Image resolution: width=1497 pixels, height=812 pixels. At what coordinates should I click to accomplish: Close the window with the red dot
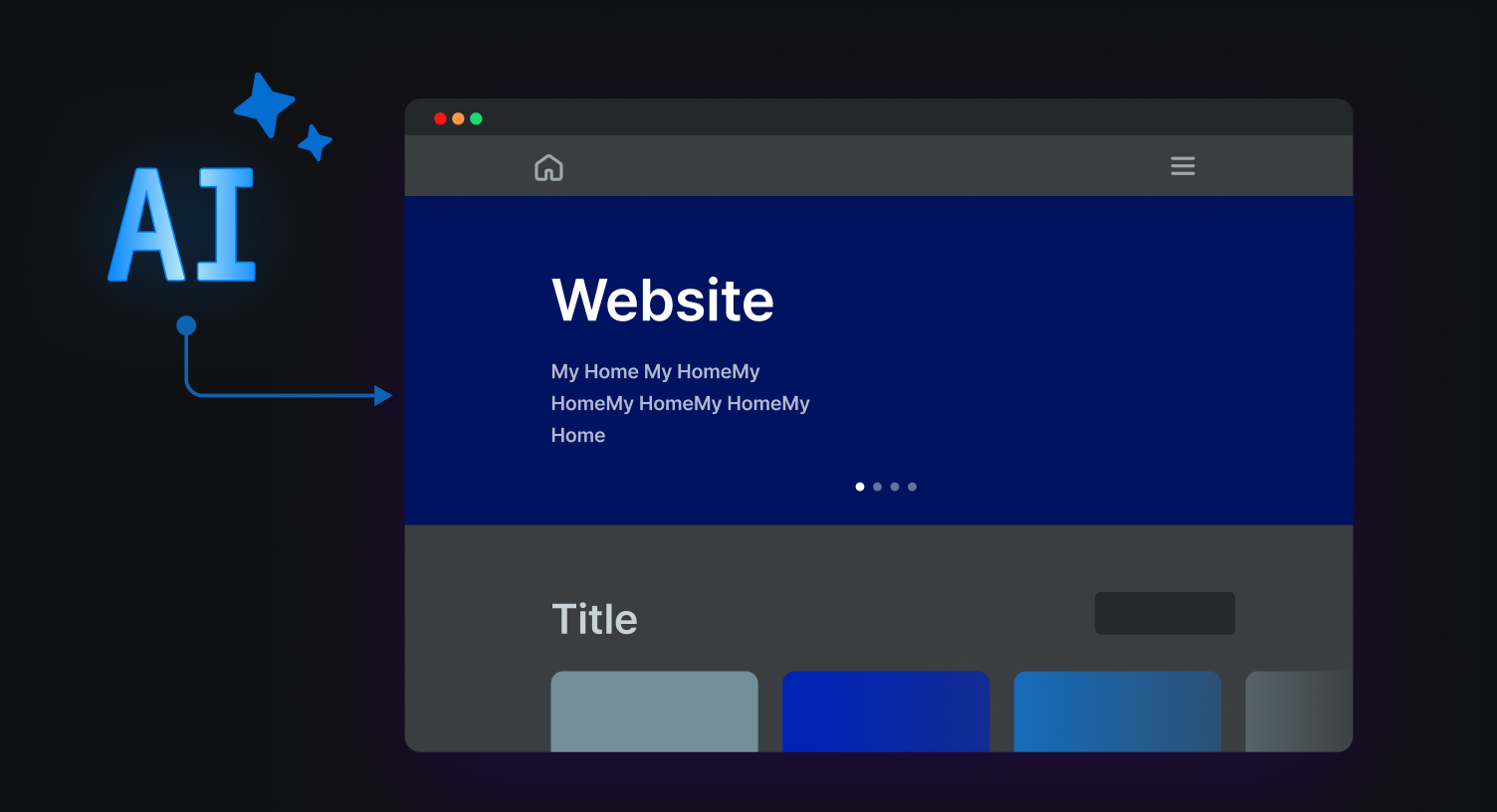pos(440,118)
